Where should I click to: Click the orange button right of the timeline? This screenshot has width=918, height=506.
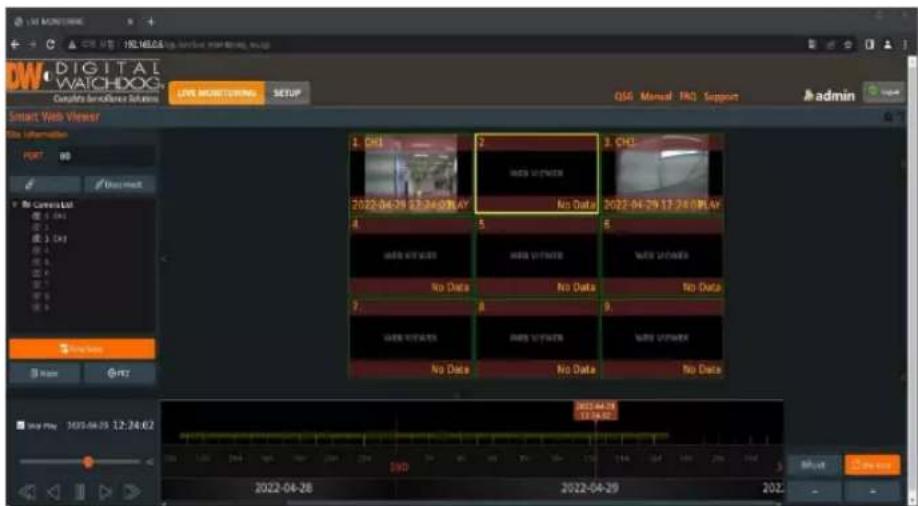[x=872, y=466]
